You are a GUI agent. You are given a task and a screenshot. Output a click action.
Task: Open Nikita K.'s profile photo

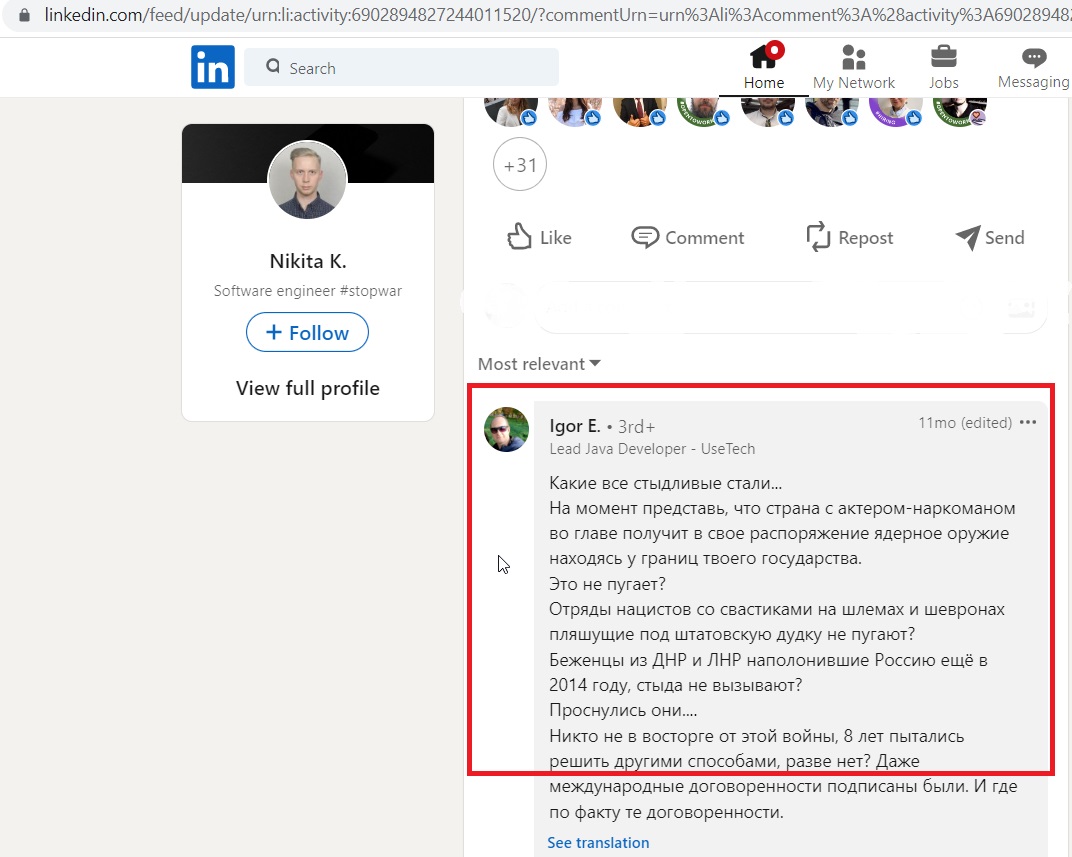(x=308, y=180)
